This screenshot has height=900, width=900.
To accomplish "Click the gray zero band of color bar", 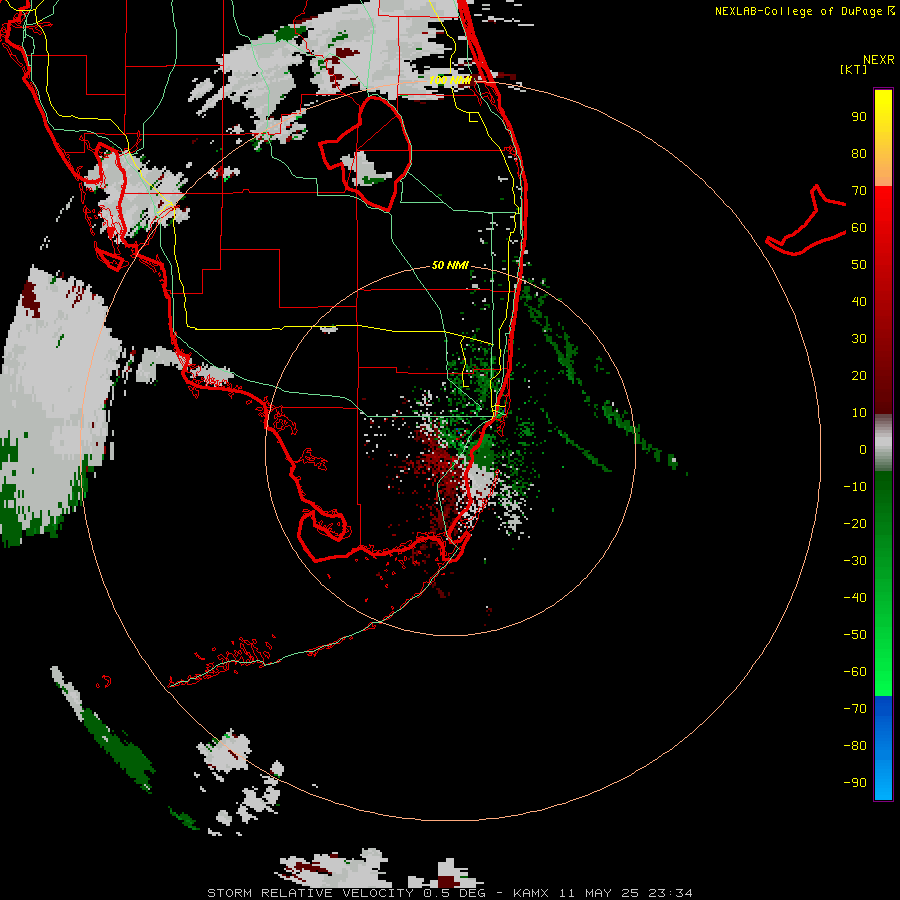I will coord(883,443).
